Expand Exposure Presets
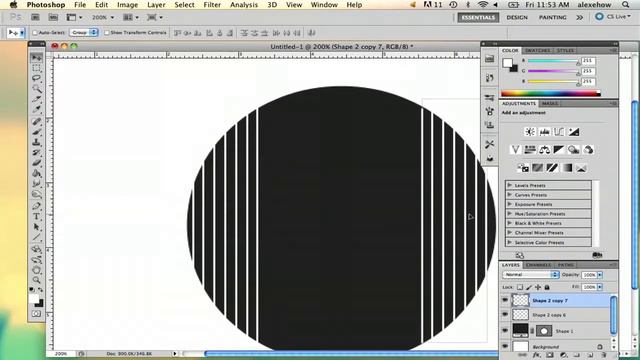Screen dimensions: 640x360 (510, 204)
